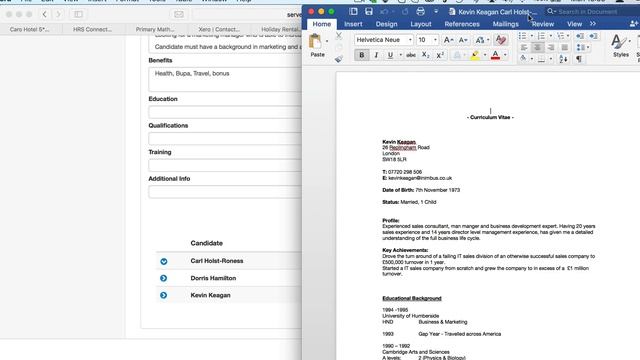
Task: Toggle Align Right paragraph alignment
Action: (x=551, y=48)
